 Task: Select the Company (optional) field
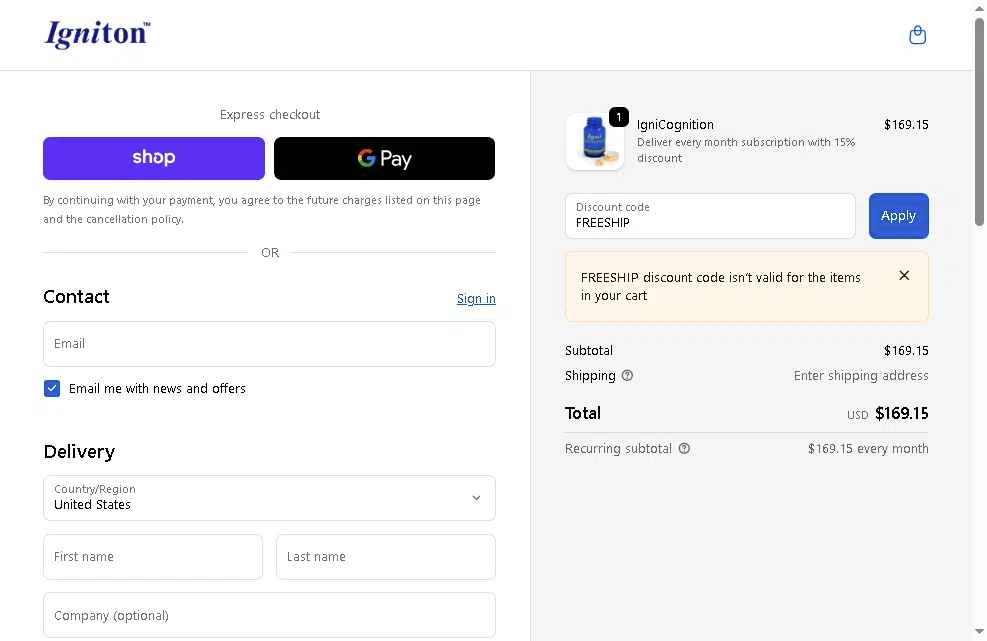[x=269, y=615]
